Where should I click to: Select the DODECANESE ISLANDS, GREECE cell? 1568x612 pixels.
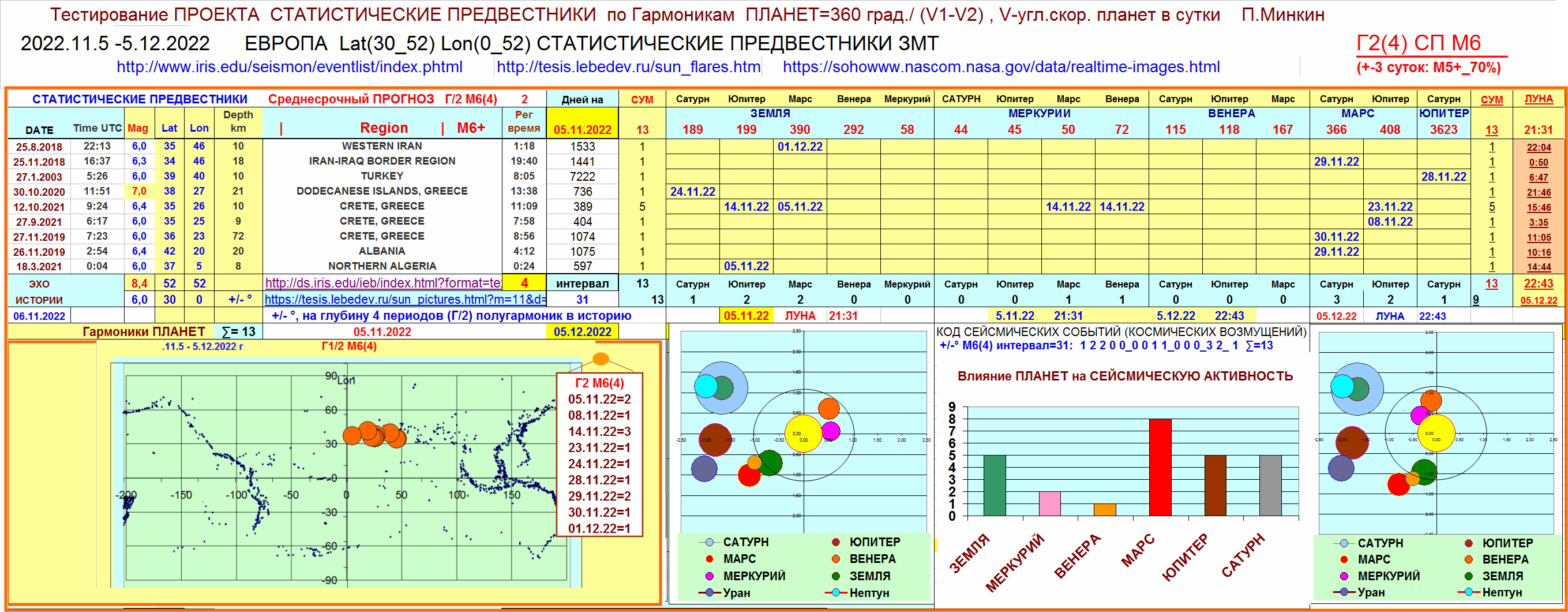point(382,191)
